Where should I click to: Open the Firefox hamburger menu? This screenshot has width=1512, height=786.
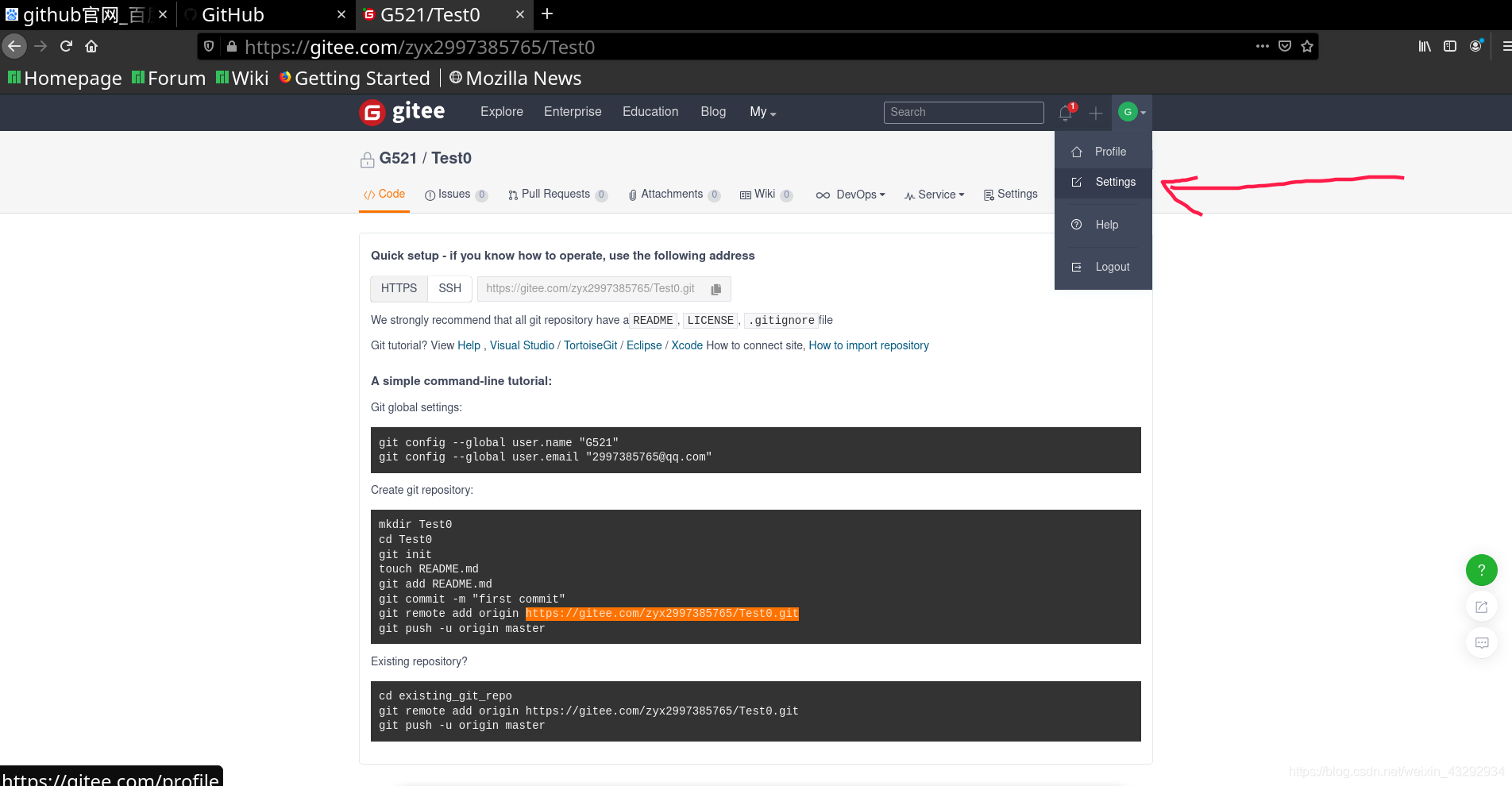pyautogui.click(x=1506, y=46)
